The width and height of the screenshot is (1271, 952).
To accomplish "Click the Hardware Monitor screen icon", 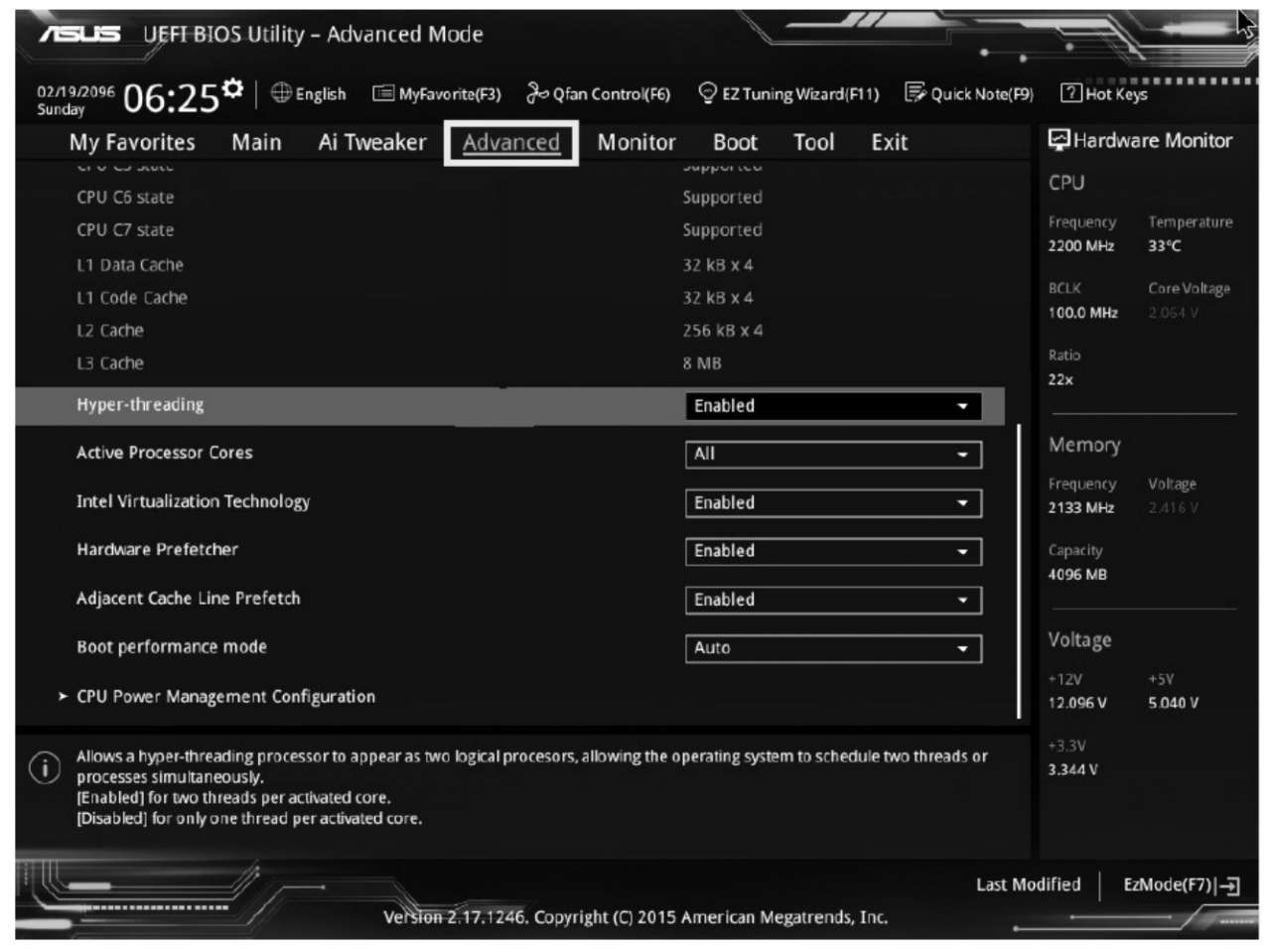I will [x=1059, y=140].
